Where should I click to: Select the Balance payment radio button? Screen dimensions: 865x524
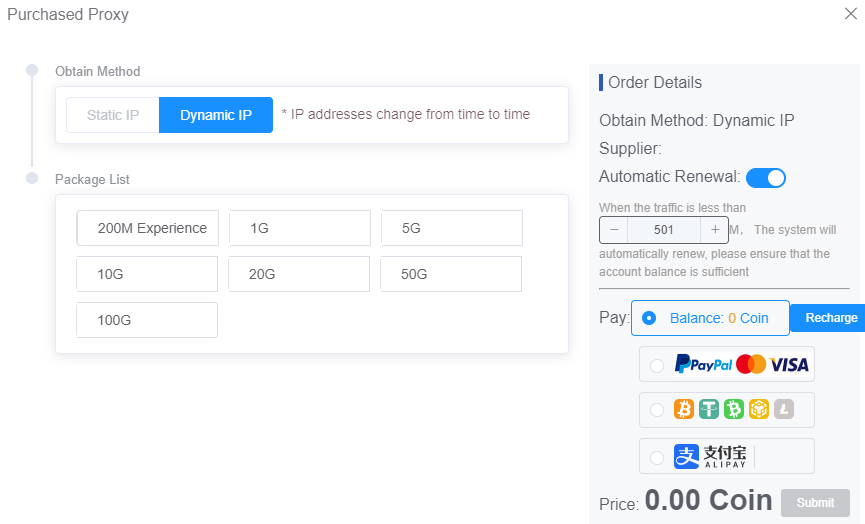[649, 318]
